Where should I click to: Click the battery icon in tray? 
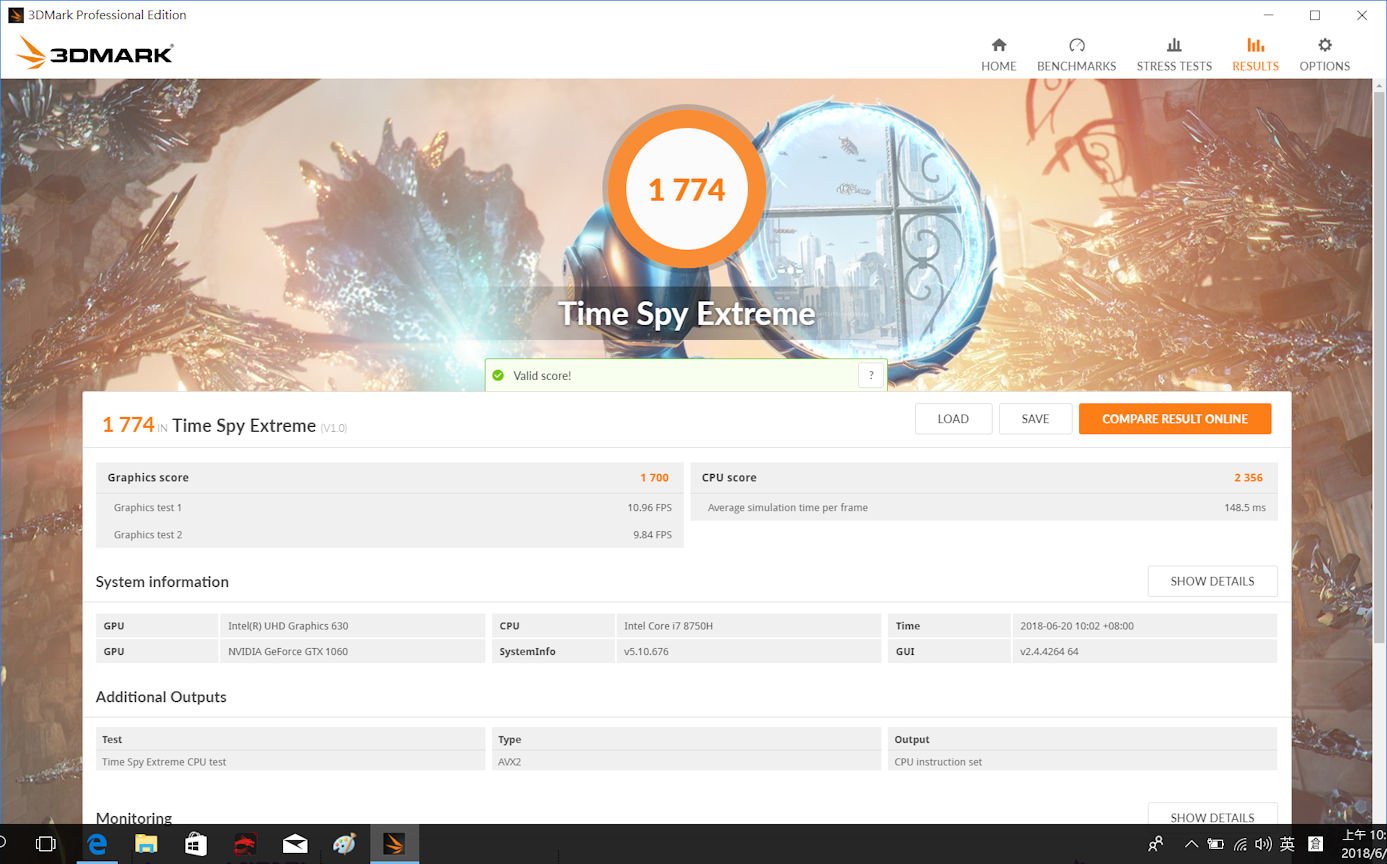[1215, 844]
